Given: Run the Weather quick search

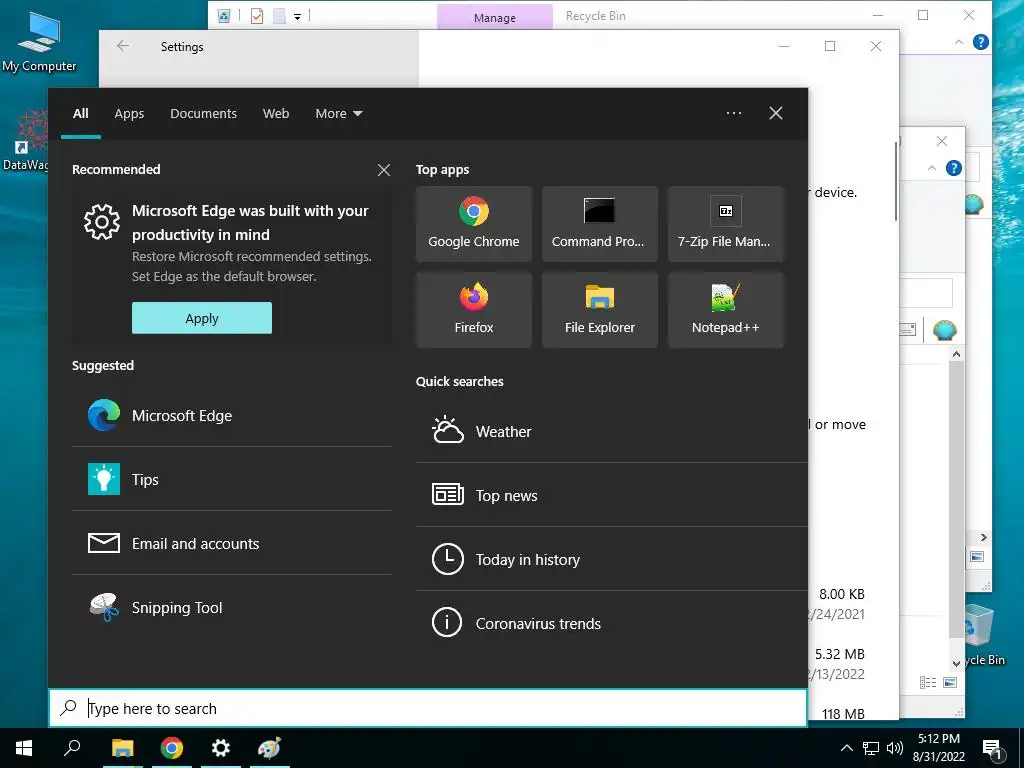Looking at the screenshot, I should click(611, 431).
